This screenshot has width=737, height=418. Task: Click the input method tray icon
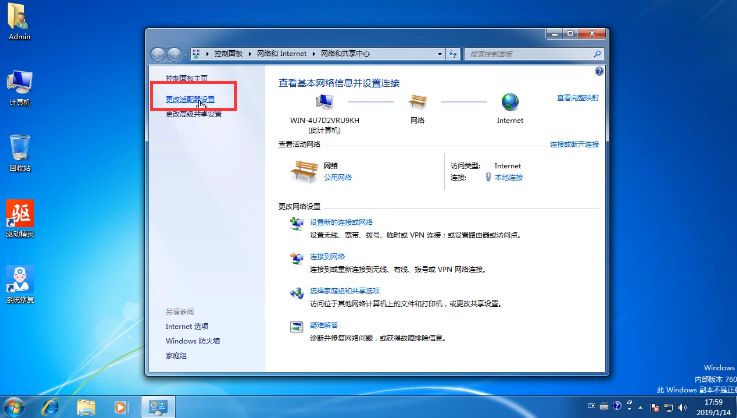tap(592, 406)
